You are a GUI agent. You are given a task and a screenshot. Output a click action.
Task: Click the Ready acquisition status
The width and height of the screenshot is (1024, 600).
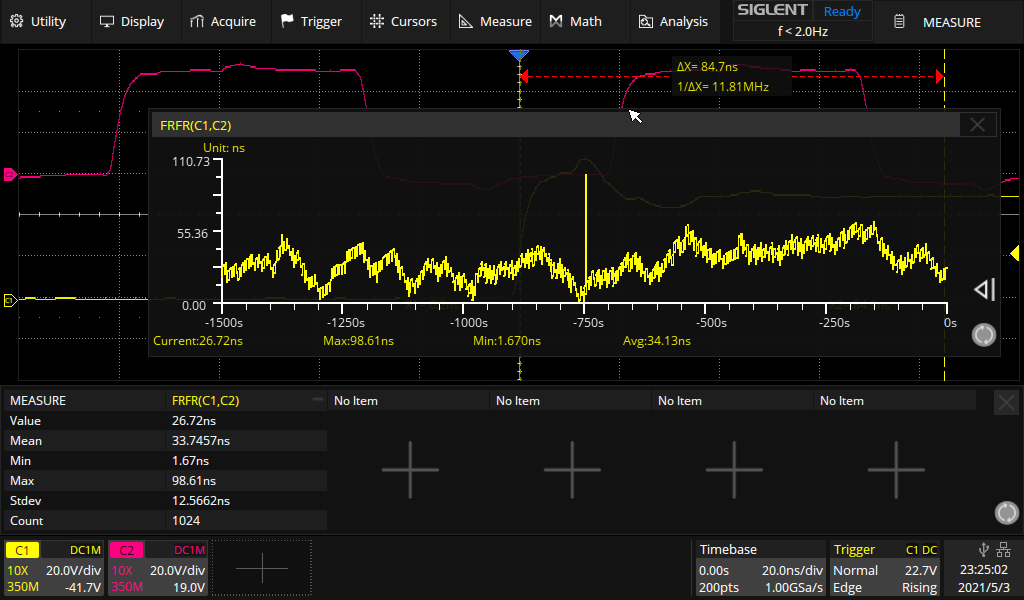842,11
